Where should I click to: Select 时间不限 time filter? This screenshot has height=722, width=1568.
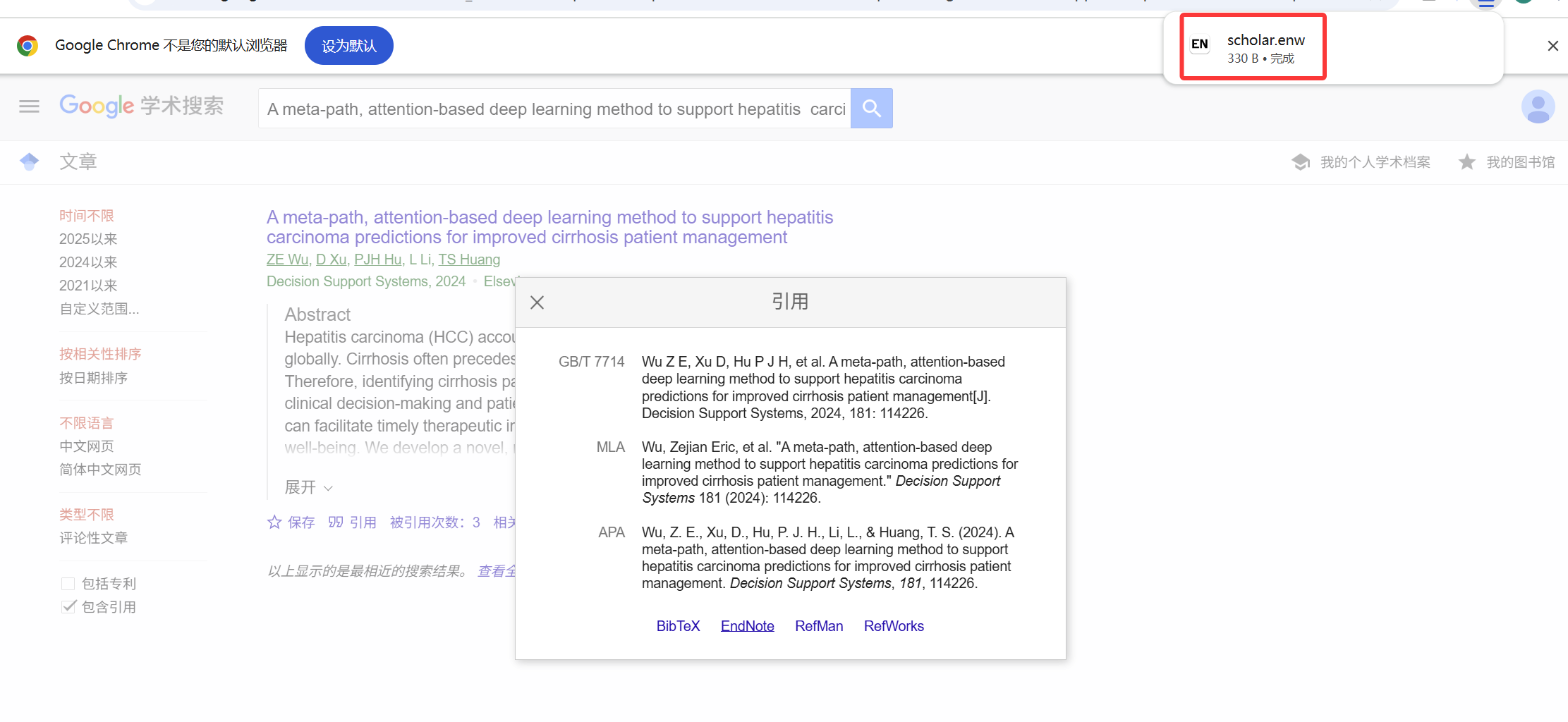click(87, 216)
